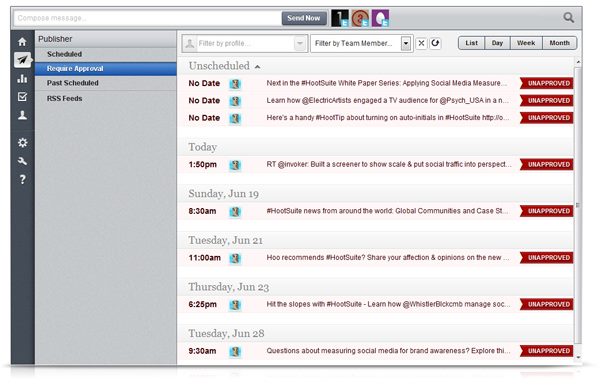The width and height of the screenshot is (600, 392).
Task: Clear filters with the X button
Action: coord(421,43)
